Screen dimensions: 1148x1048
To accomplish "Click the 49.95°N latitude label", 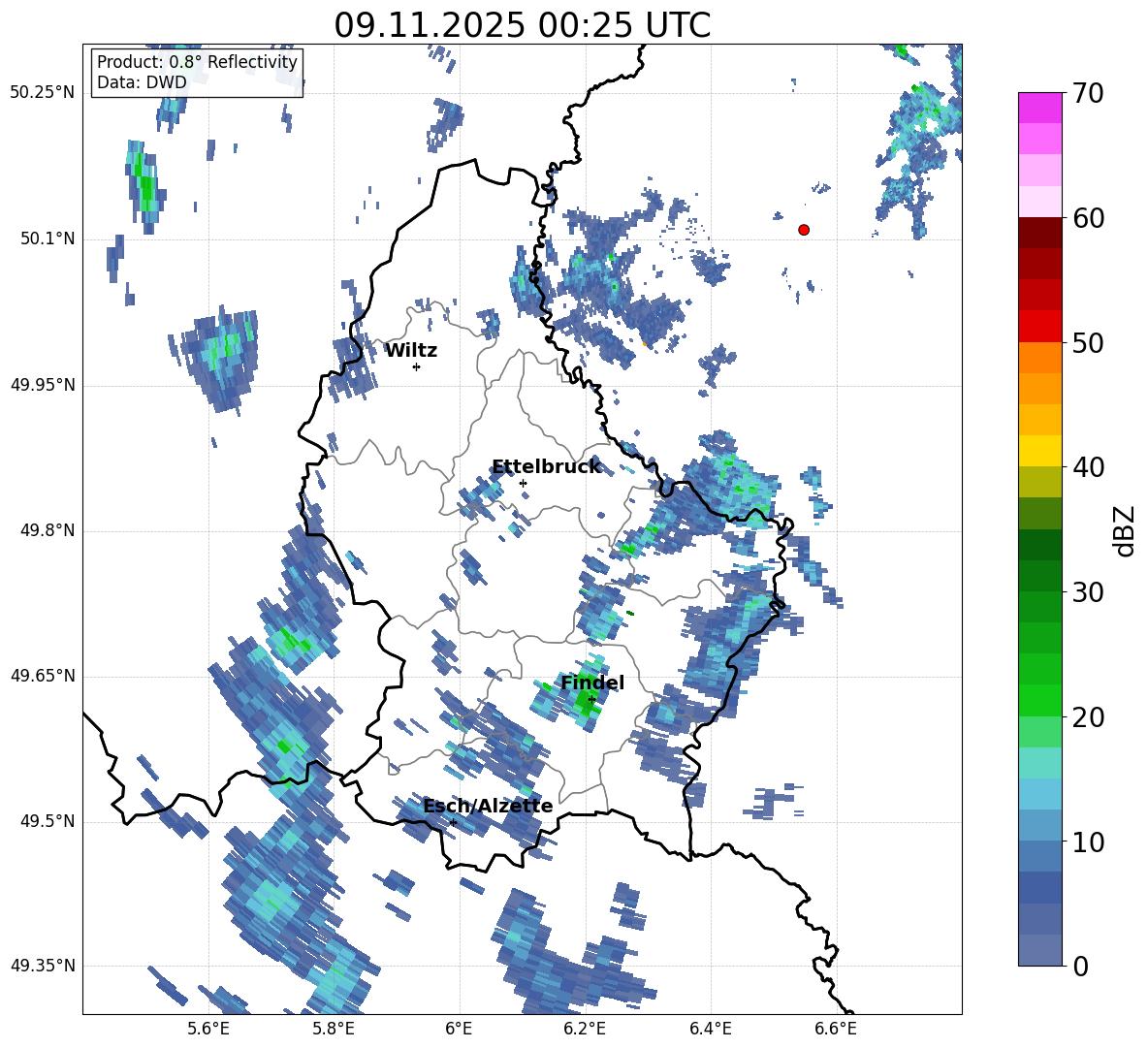I will [42, 386].
